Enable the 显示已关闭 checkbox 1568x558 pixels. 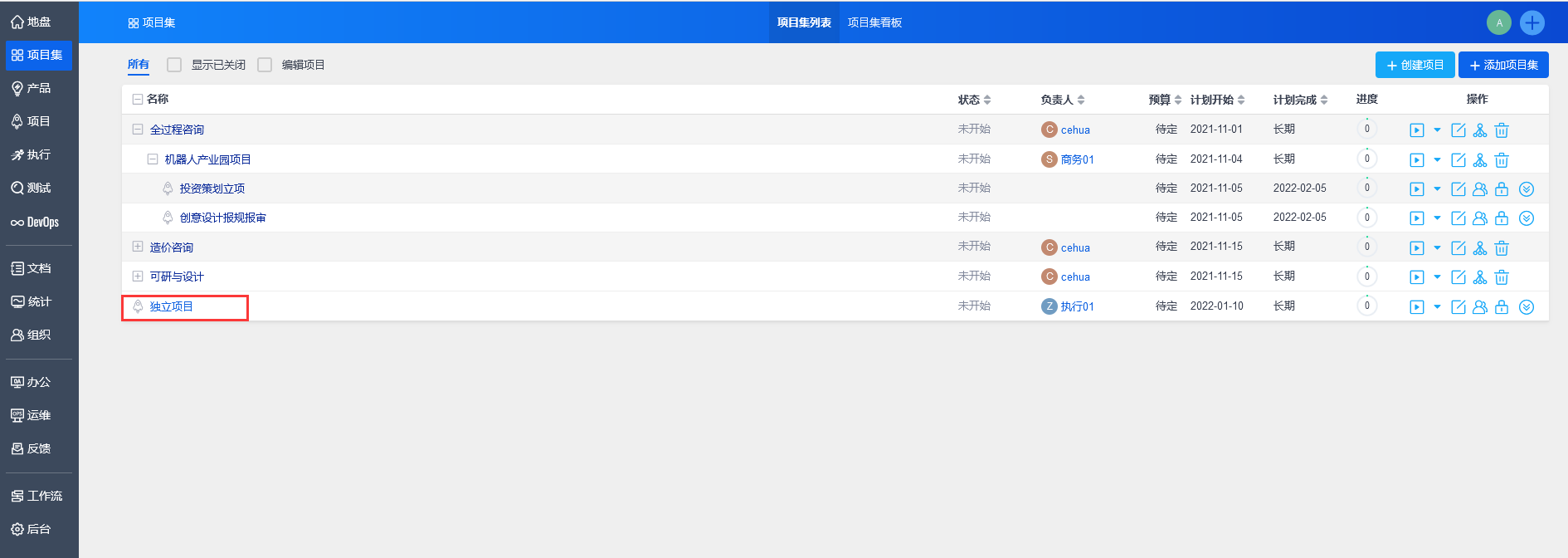pyautogui.click(x=174, y=65)
